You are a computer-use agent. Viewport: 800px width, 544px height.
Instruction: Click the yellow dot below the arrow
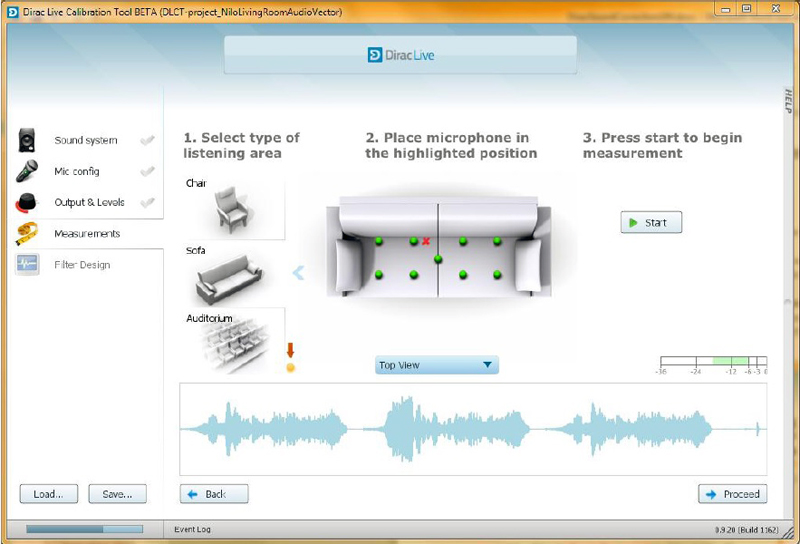pos(290,367)
